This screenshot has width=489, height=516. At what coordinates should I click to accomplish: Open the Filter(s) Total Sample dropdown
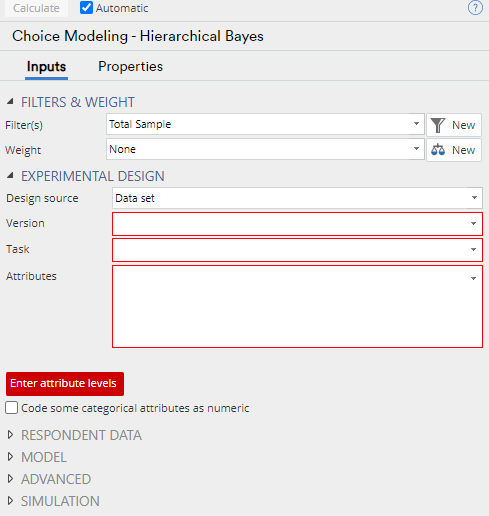(265, 124)
